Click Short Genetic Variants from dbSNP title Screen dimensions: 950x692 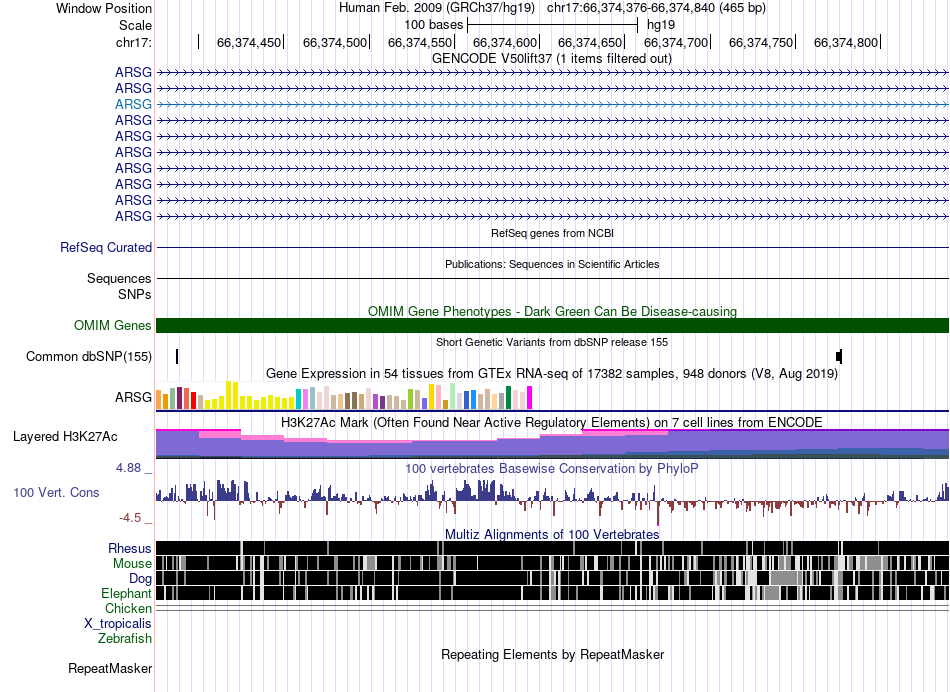pos(552,342)
